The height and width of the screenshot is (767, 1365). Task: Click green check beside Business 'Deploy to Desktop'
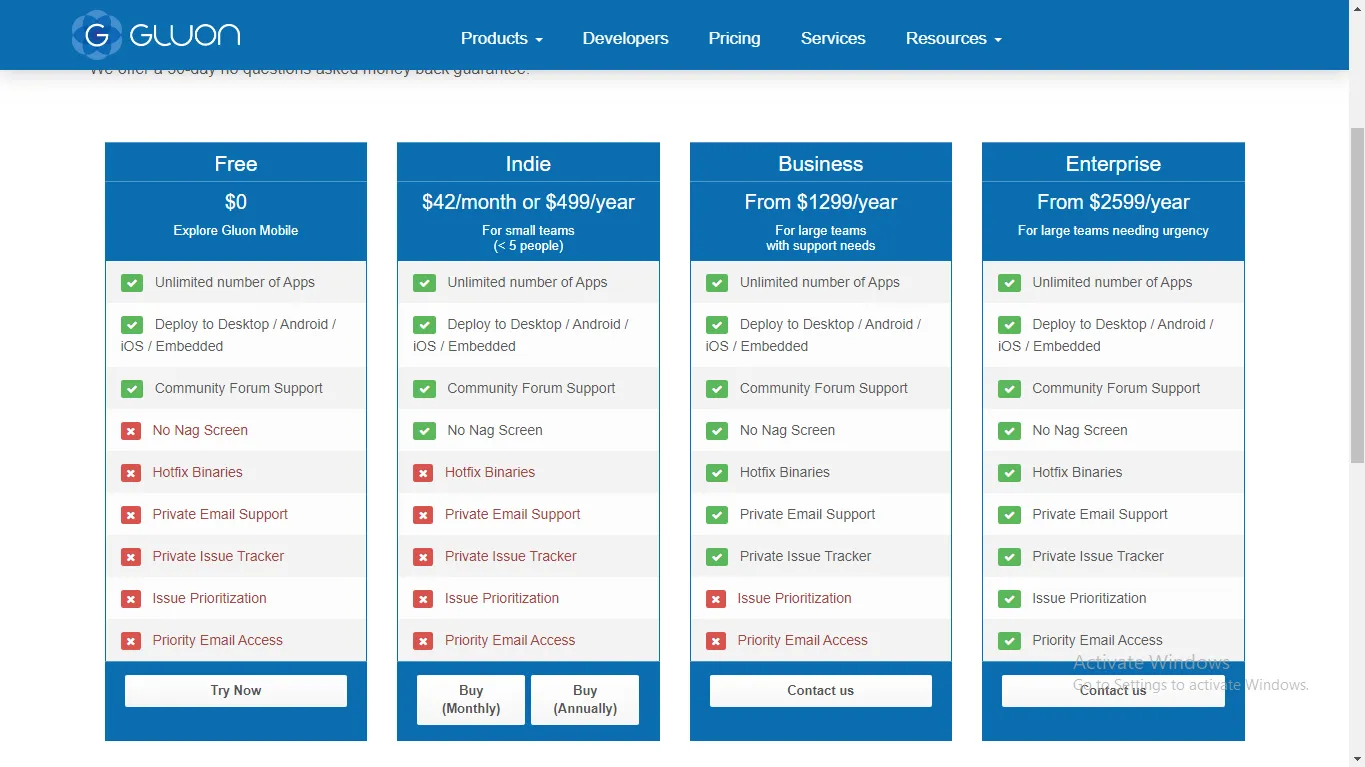click(717, 325)
